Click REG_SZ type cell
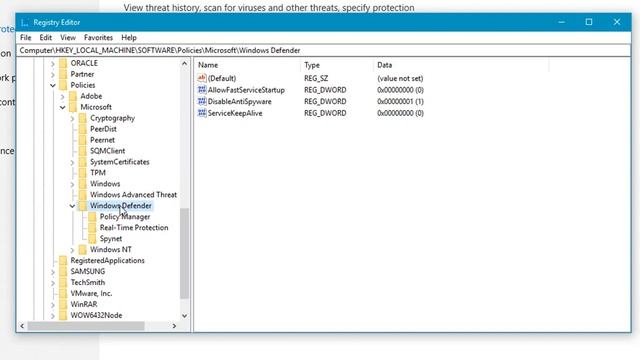640x360 pixels. point(316,78)
